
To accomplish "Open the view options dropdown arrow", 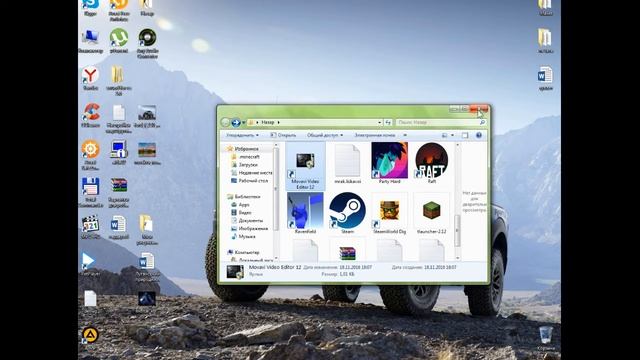I will [452, 135].
